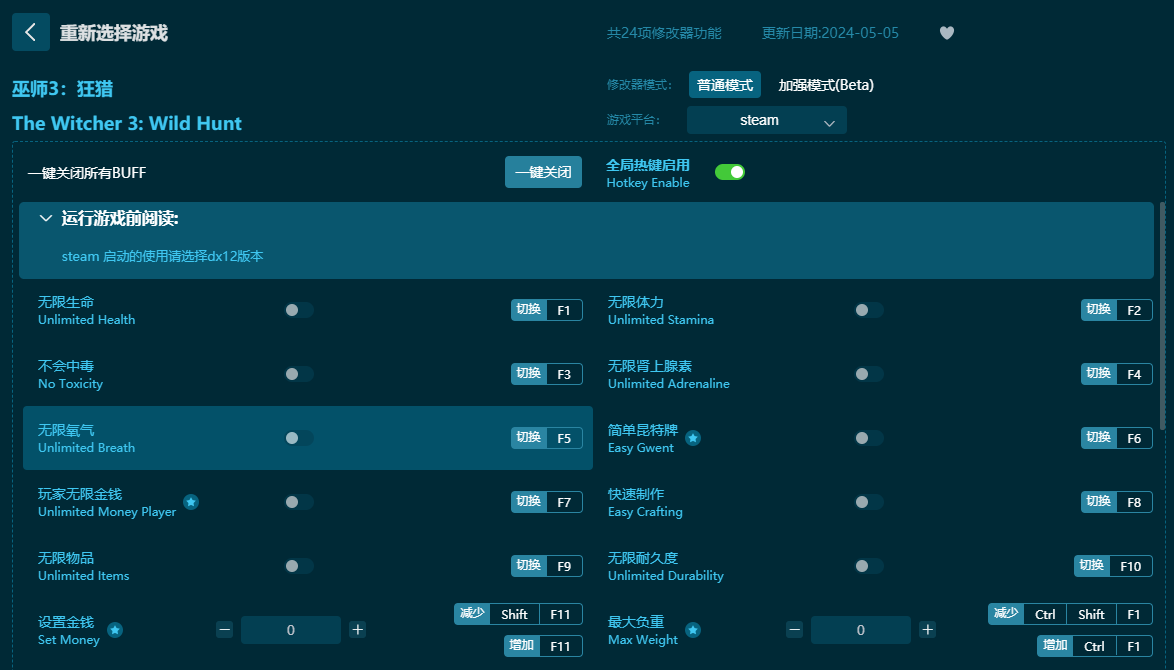
Task: Click star icon beside Unlimited Money Player
Action: [x=191, y=502]
